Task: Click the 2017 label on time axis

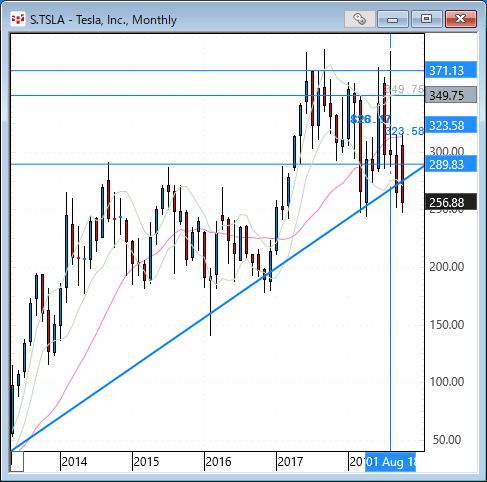Action: click(x=290, y=462)
